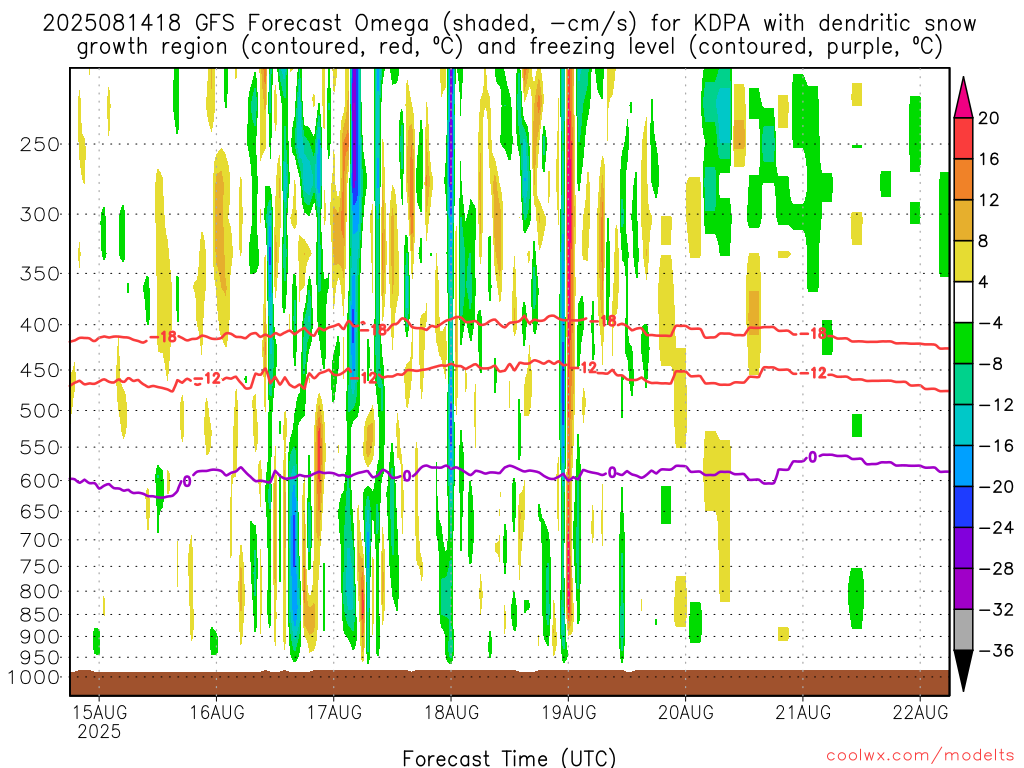Select the 16AUG date label
This screenshot has height=768, width=1024.
(x=217, y=712)
